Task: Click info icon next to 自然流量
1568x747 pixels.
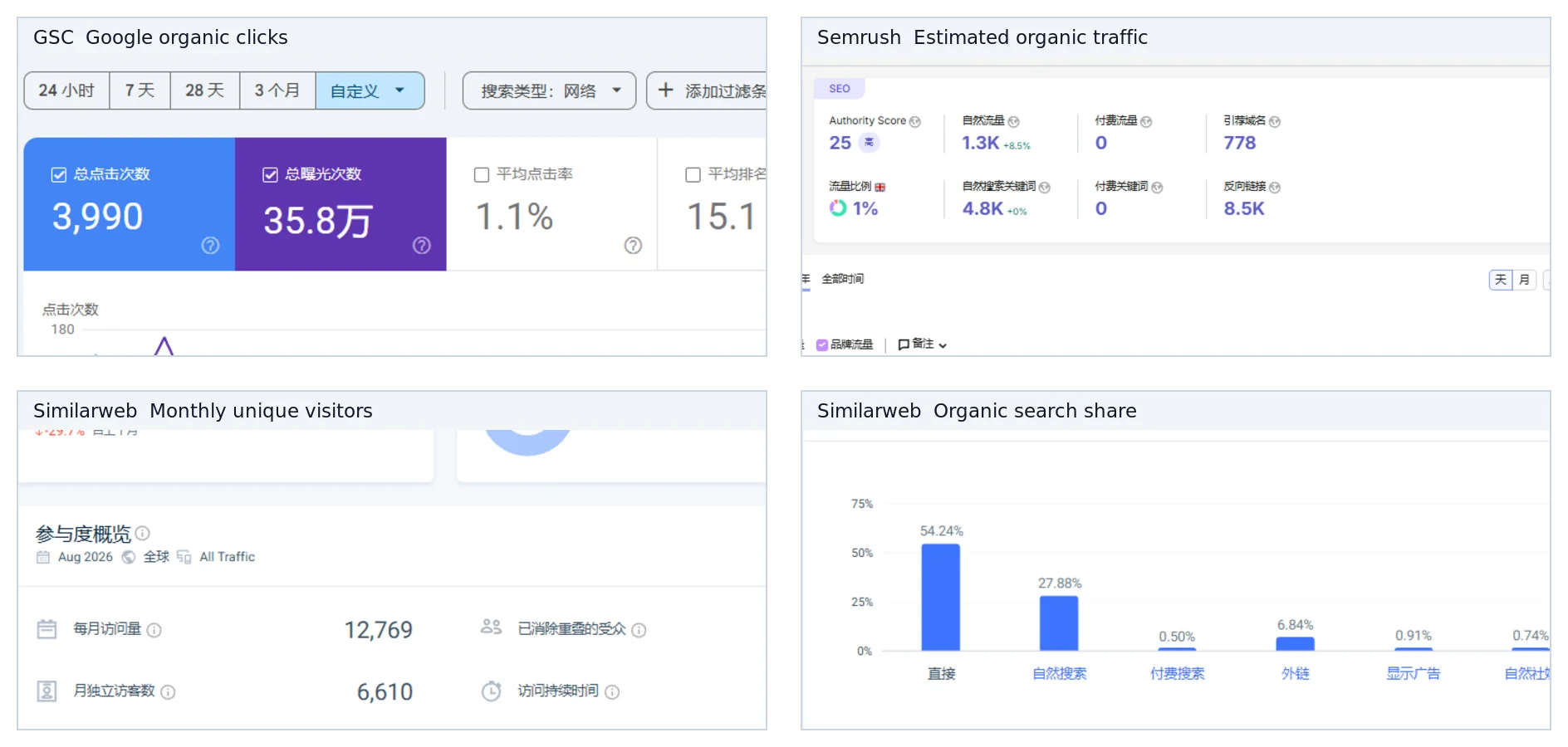Action: tap(1013, 121)
